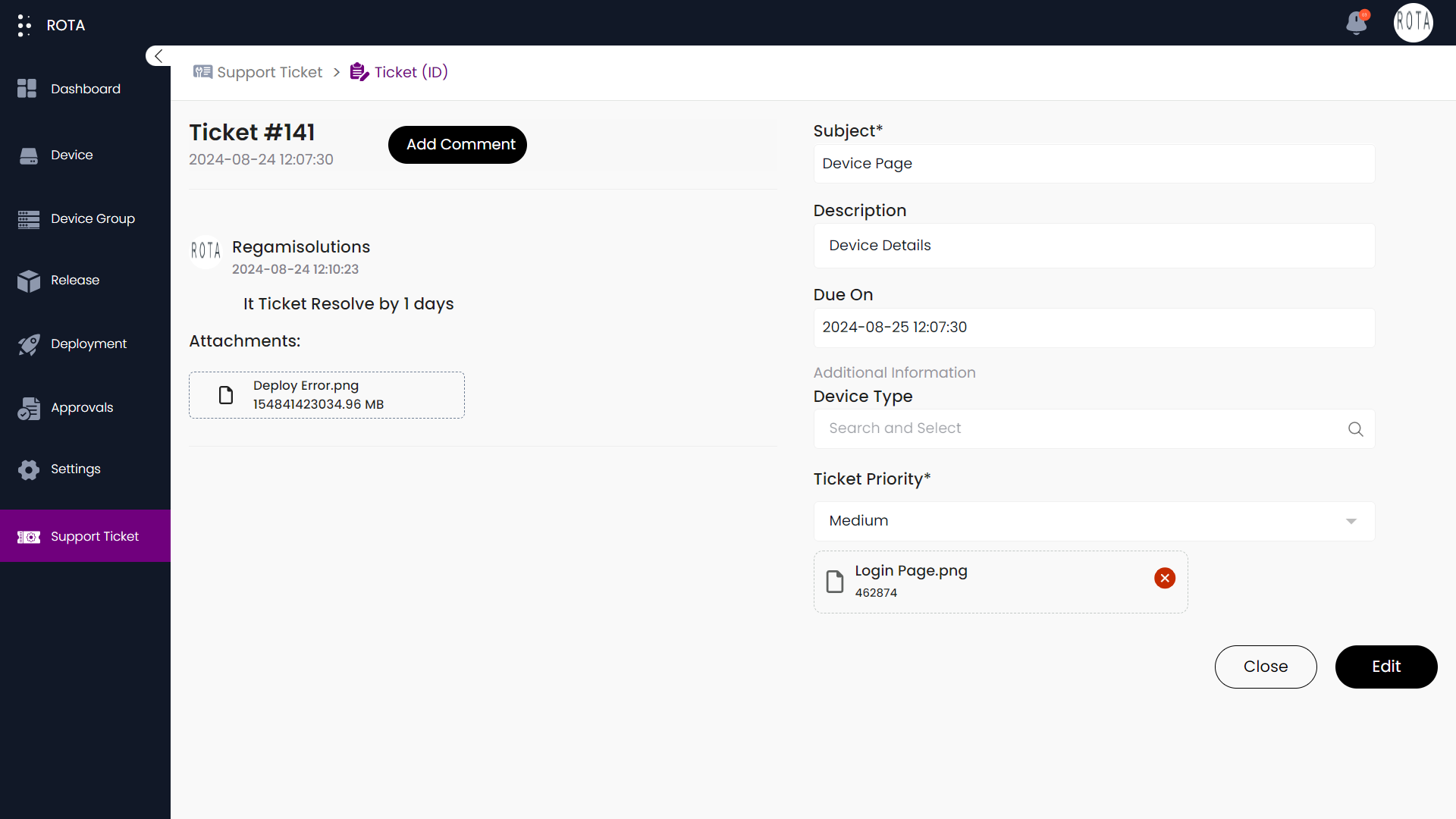The height and width of the screenshot is (819, 1456).
Task: Click the Ticket (ID) breadcrumb edit icon
Action: click(x=359, y=72)
